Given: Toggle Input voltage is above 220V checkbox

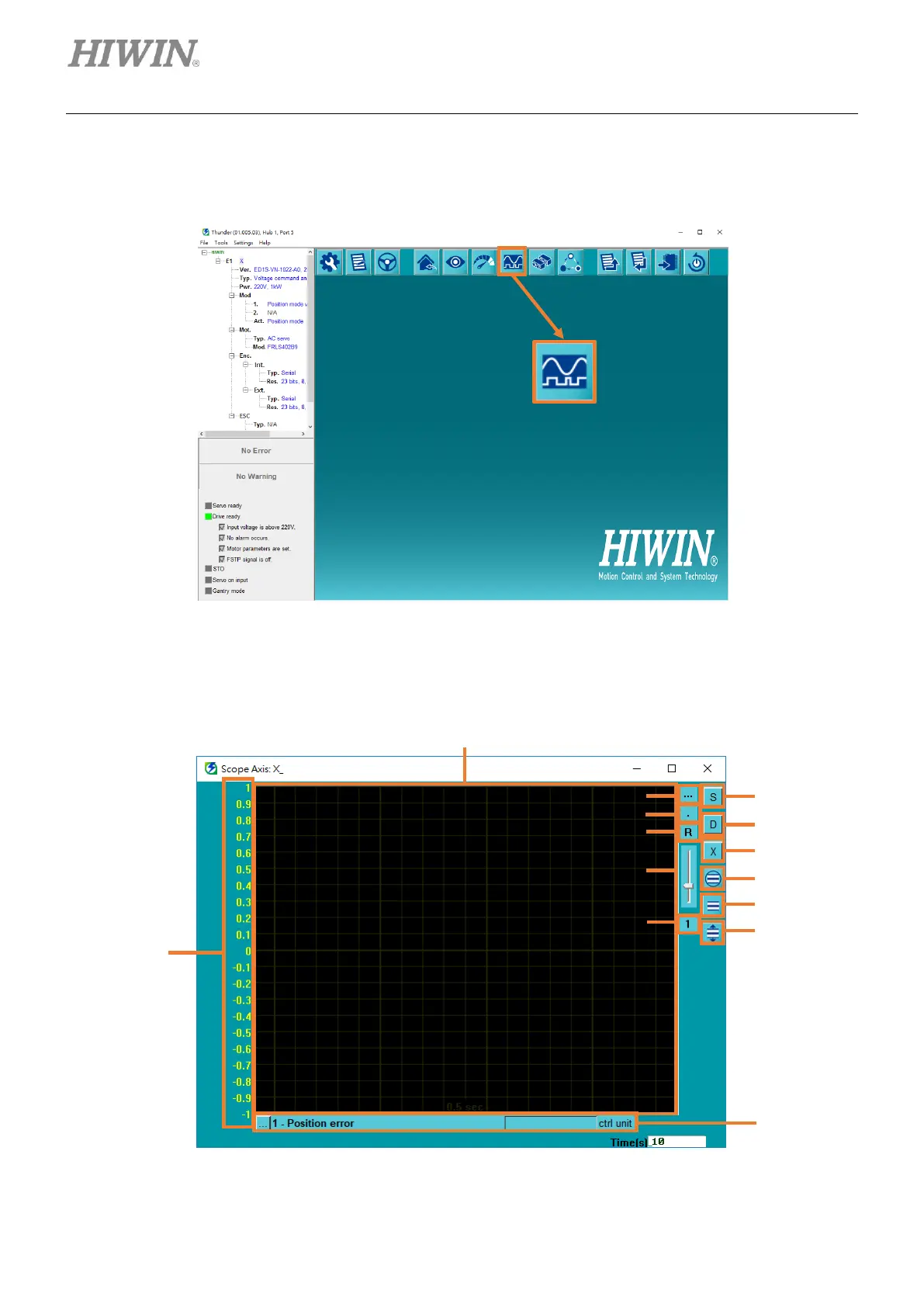Looking at the screenshot, I should 222,527.
